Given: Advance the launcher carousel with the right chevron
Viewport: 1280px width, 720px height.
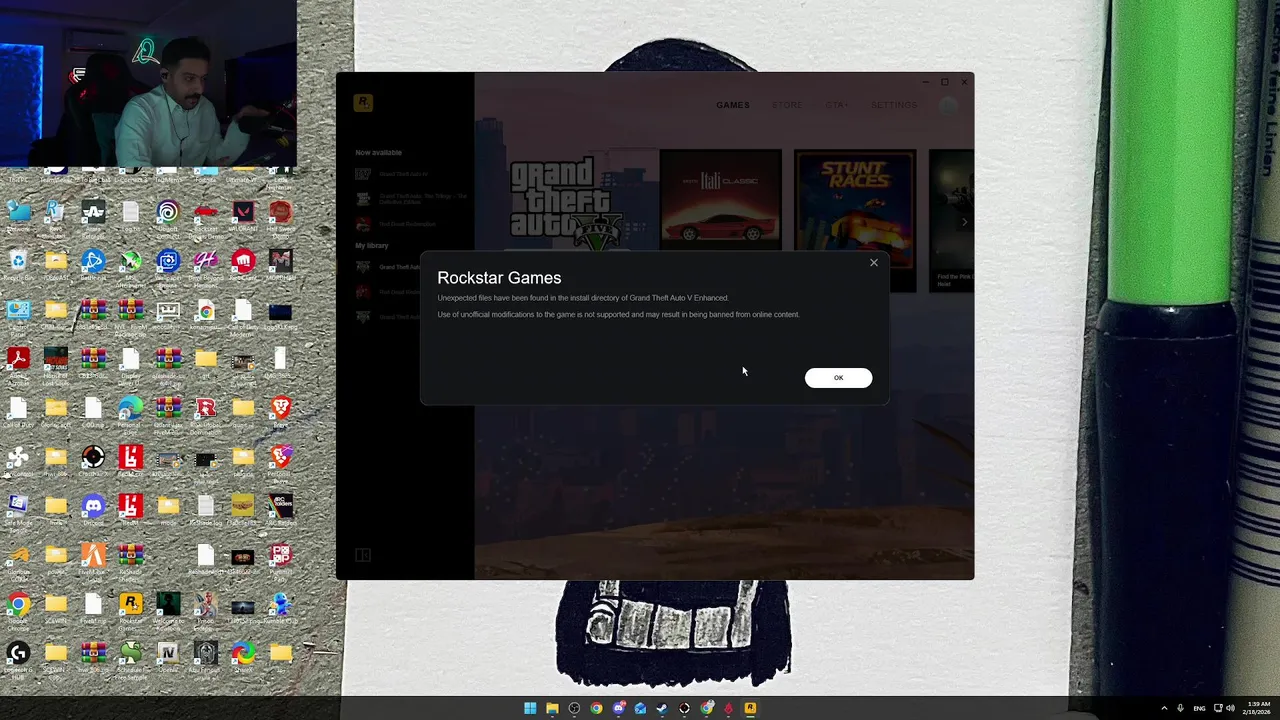Looking at the screenshot, I should [x=964, y=221].
